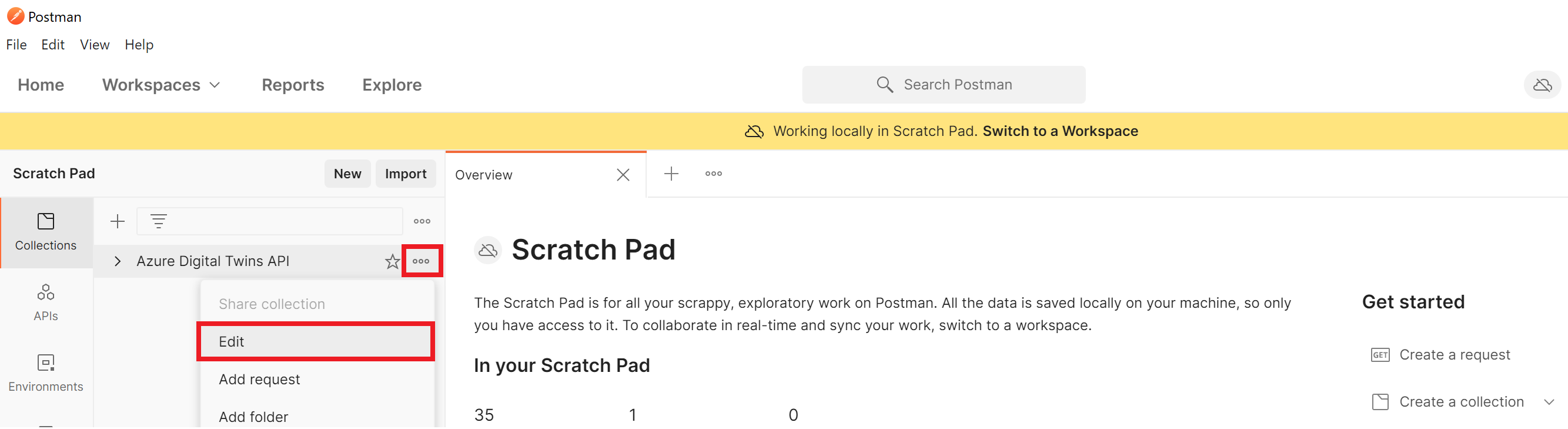Open Azure Digital Twins API actions menu
The image size is (1568, 429).
[x=421, y=261]
